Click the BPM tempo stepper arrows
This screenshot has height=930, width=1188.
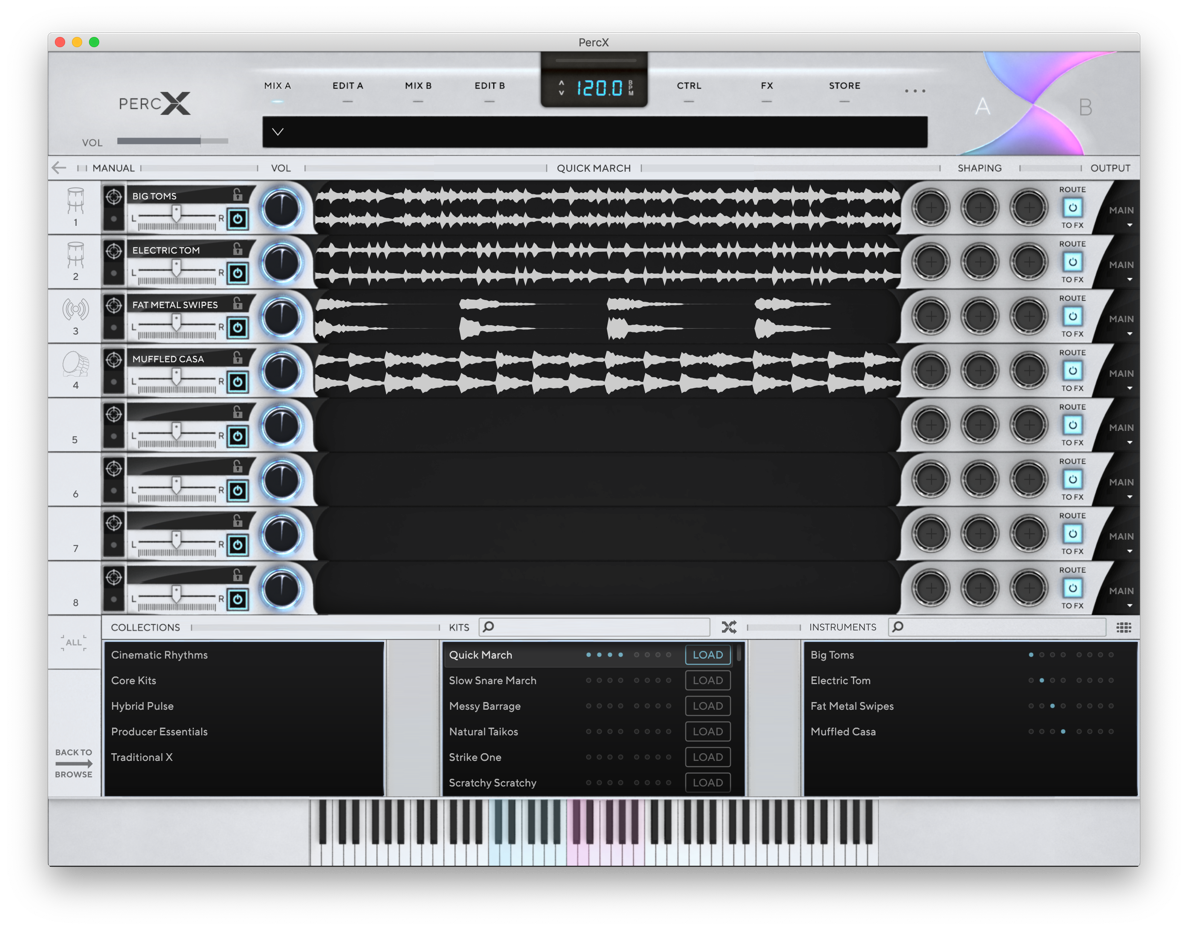pyautogui.click(x=561, y=88)
